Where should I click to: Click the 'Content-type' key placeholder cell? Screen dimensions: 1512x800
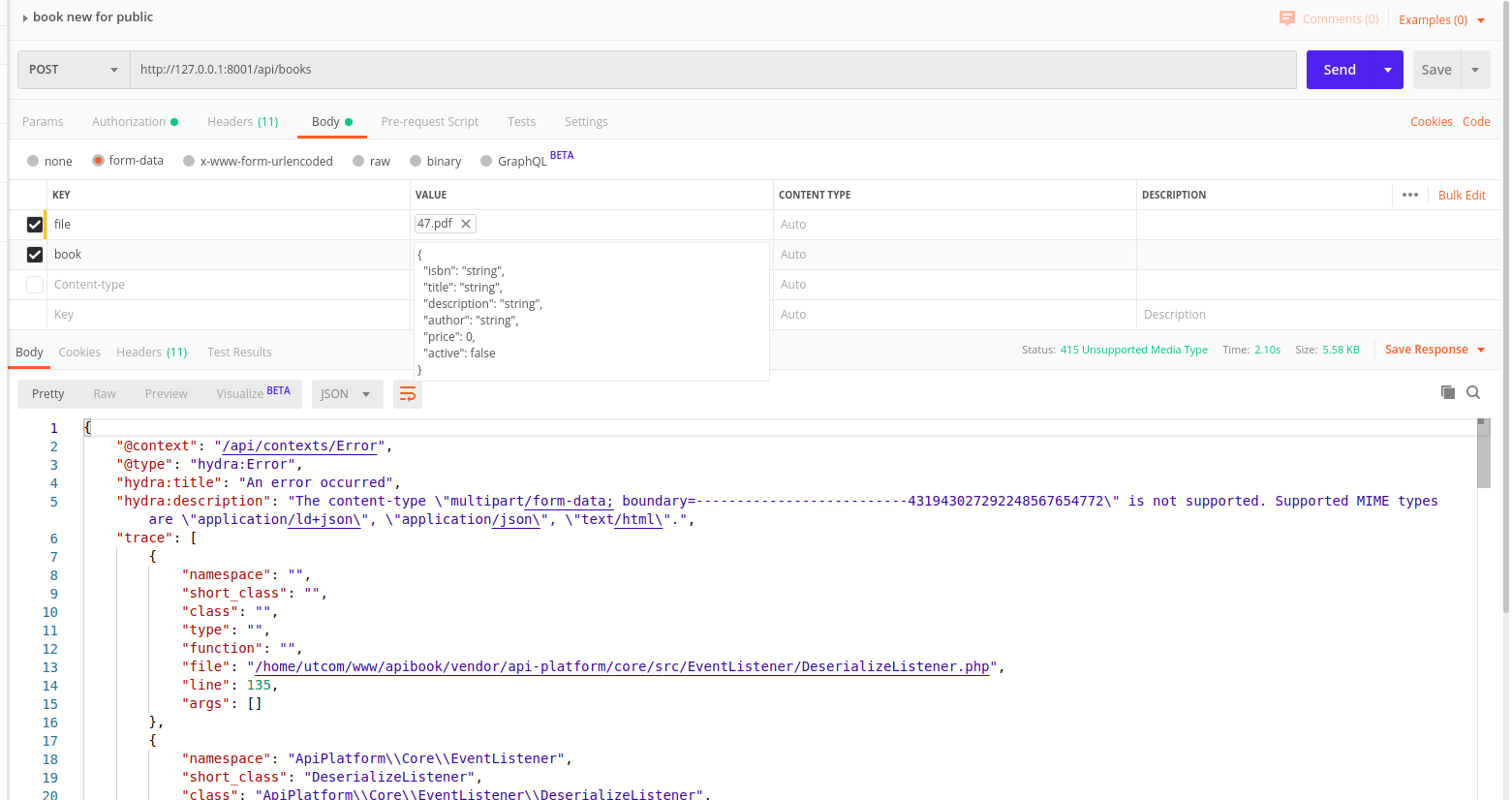coord(229,285)
